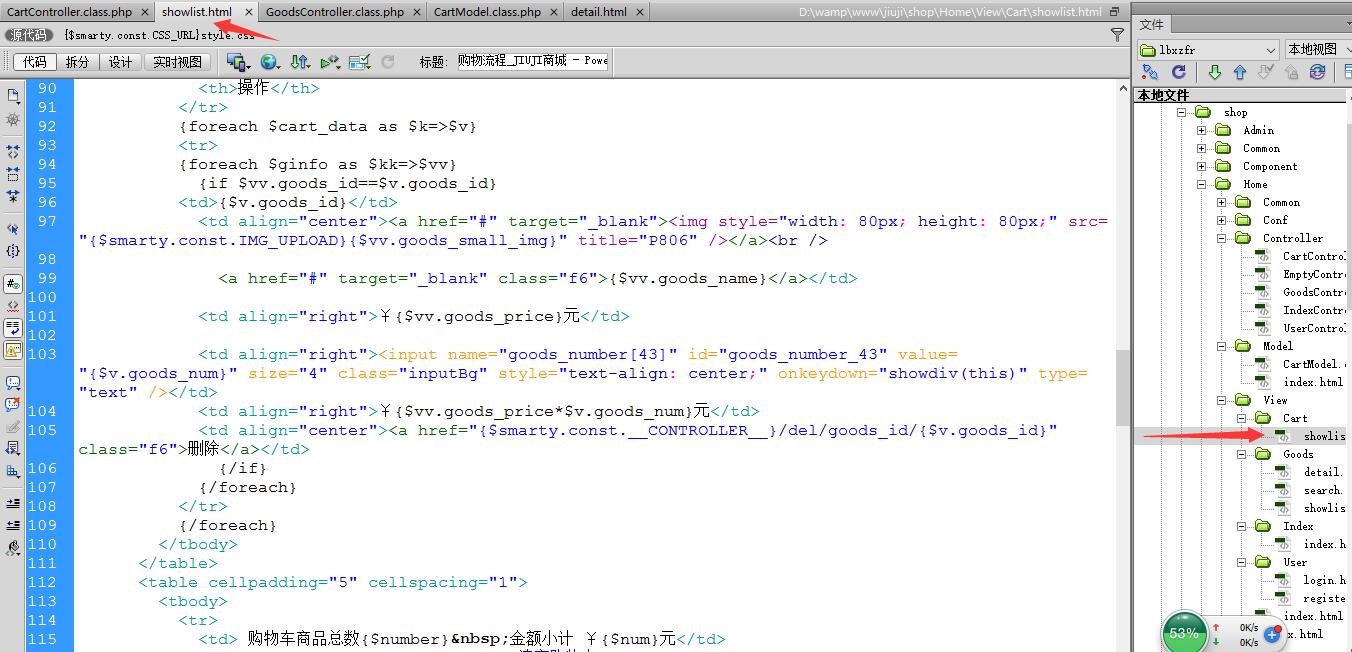
Task: Close the GoodsController.class.php tab
Action: [x=418, y=12]
